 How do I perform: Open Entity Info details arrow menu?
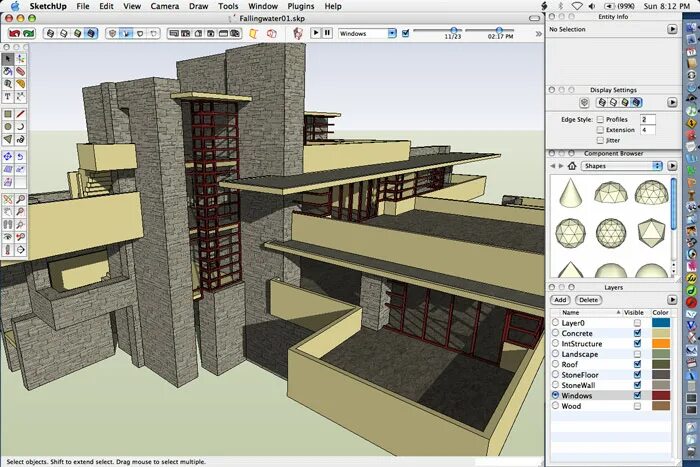pyautogui.click(x=672, y=29)
